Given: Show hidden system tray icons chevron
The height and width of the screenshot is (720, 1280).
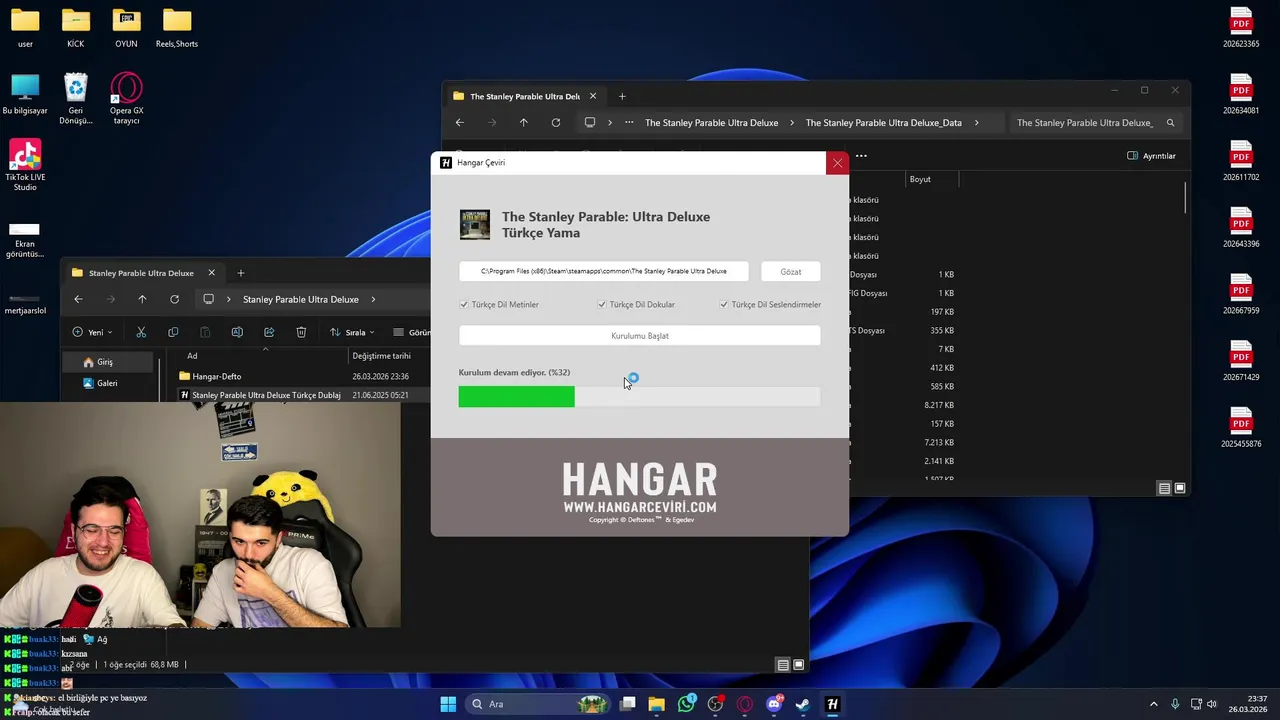Looking at the screenshot, I should tap(1153, 704).
